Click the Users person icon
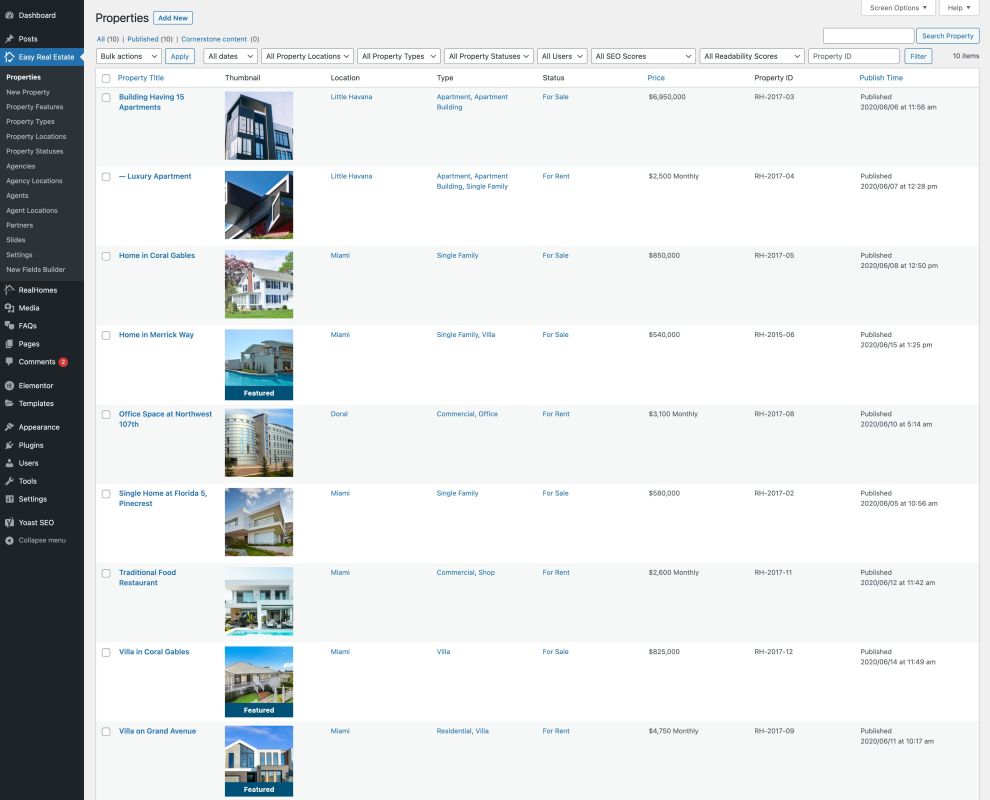Screen dimensions: 990x800 (x=9, y=463)
